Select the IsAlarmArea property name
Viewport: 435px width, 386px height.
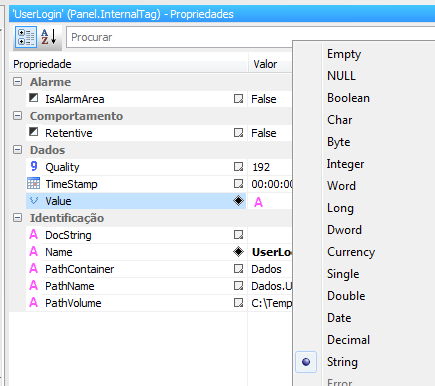pyautogui.click(x=75, y=99)
